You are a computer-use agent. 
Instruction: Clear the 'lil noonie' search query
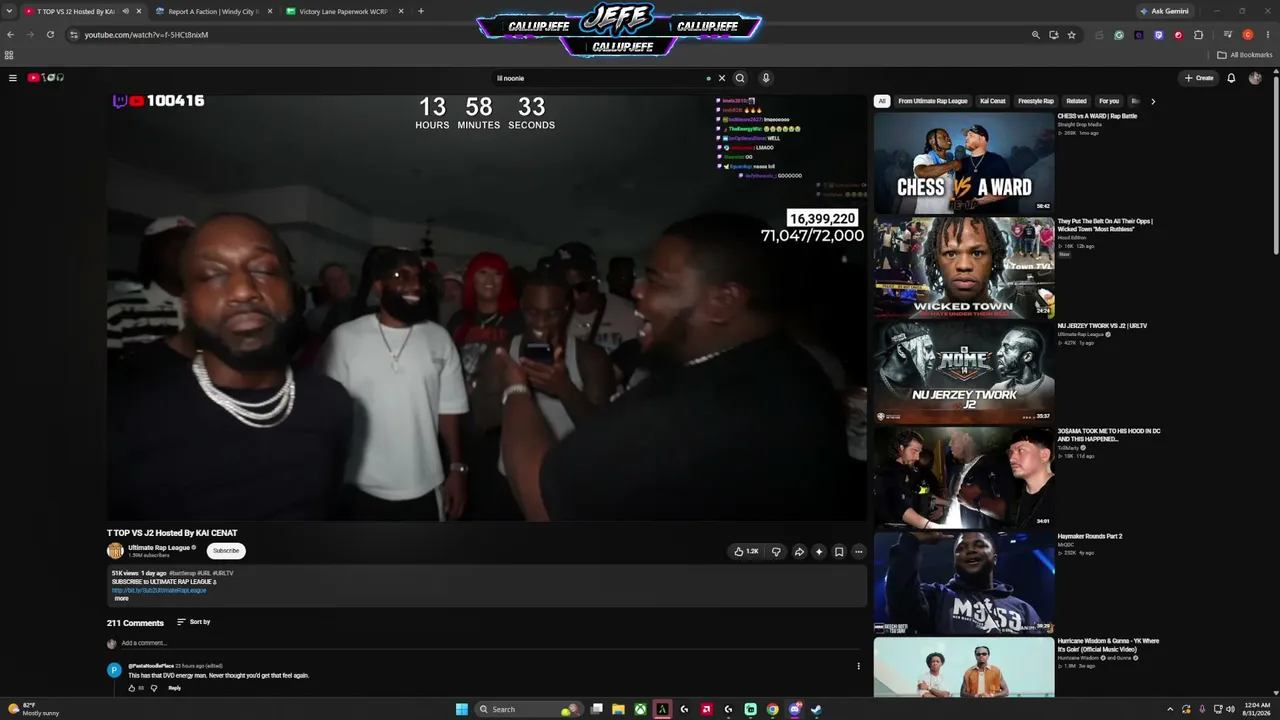[722, 78]
